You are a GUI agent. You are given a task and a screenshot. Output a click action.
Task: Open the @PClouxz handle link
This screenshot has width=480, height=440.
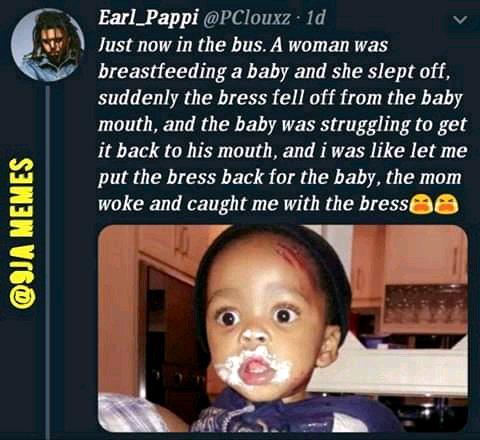pyautogui.click(x=245, y=19)
